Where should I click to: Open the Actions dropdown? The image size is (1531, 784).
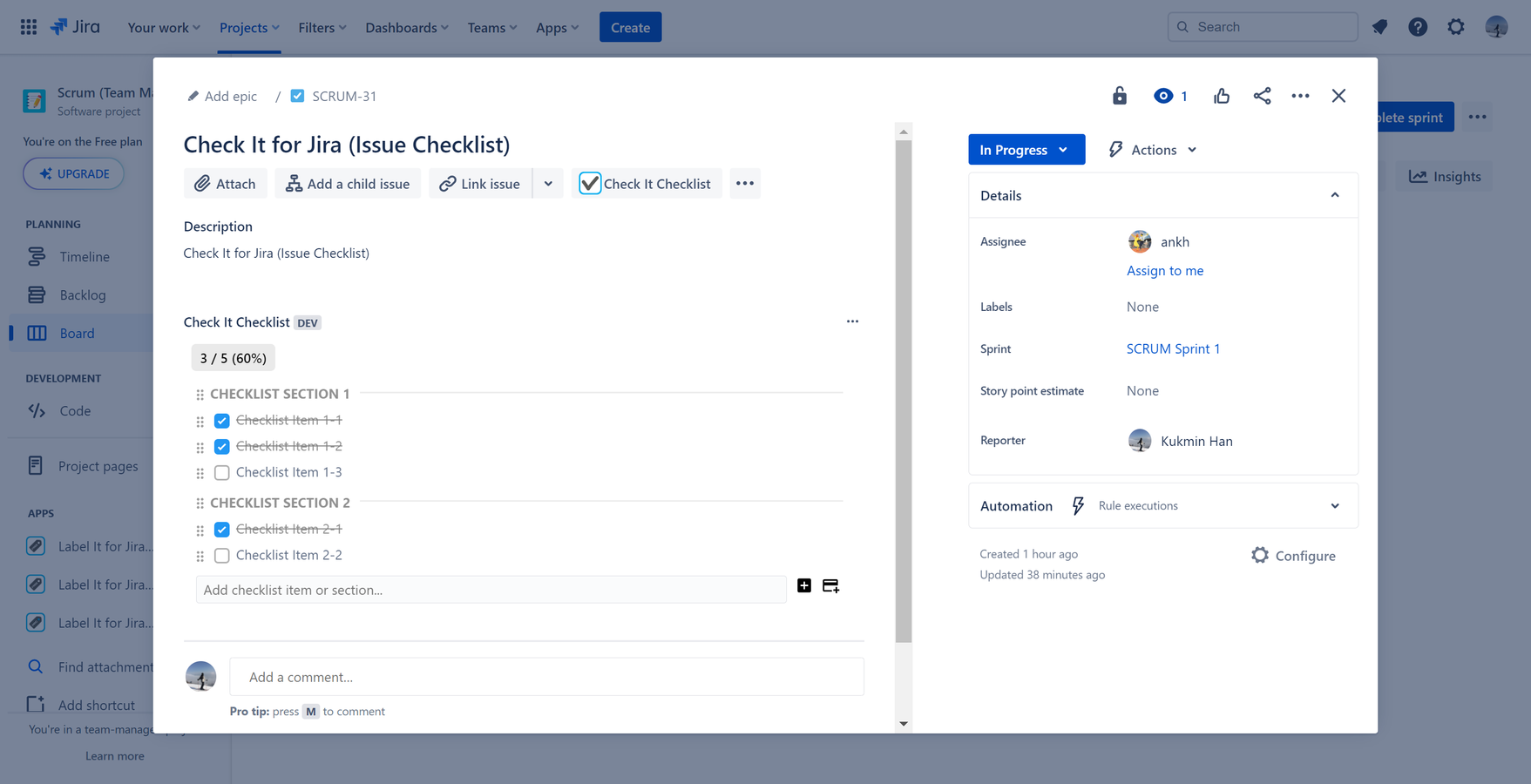coord(1153,150)
